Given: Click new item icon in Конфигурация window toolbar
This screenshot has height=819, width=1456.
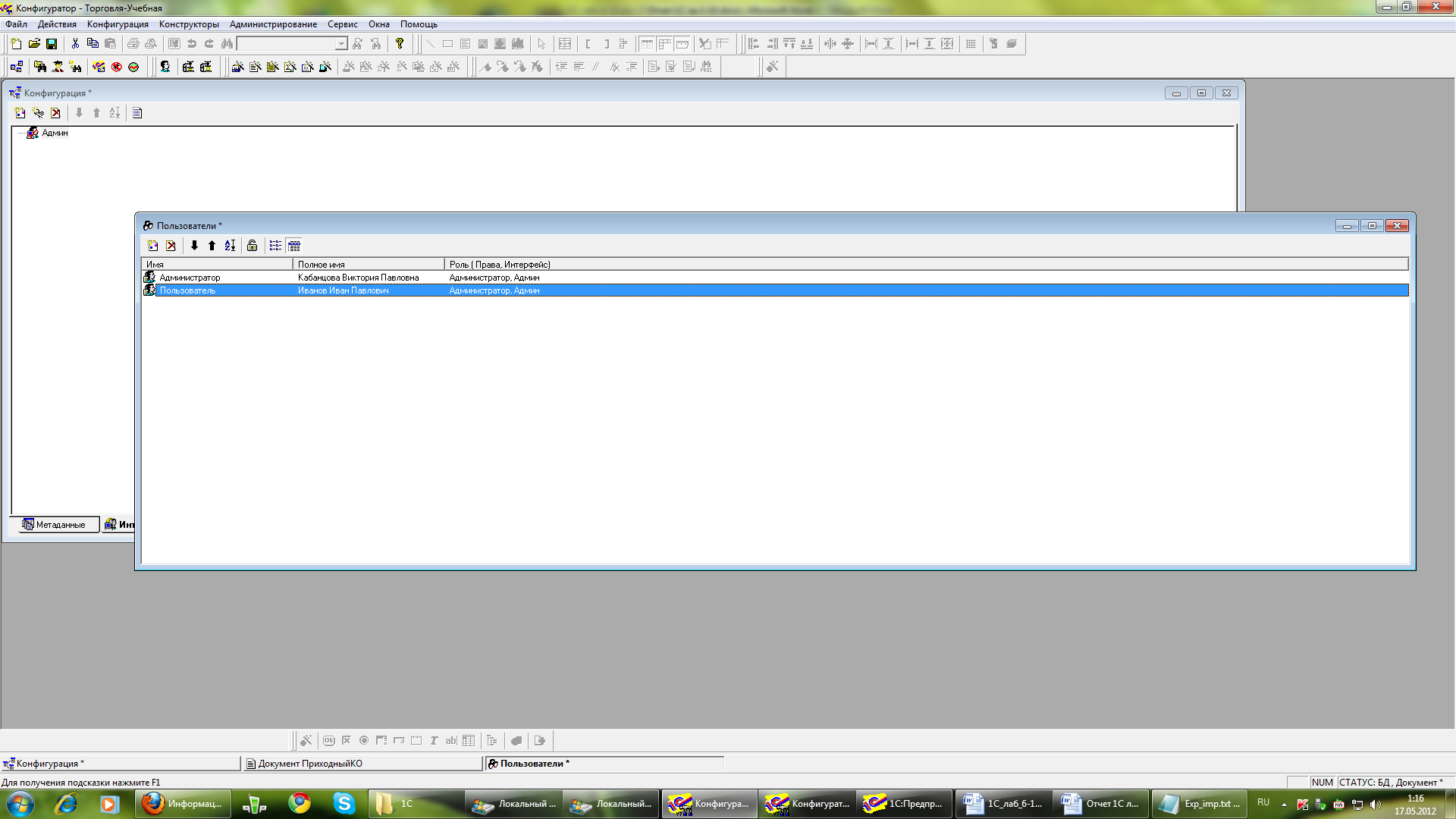Looking at the screenshot, I should point(20,113).
